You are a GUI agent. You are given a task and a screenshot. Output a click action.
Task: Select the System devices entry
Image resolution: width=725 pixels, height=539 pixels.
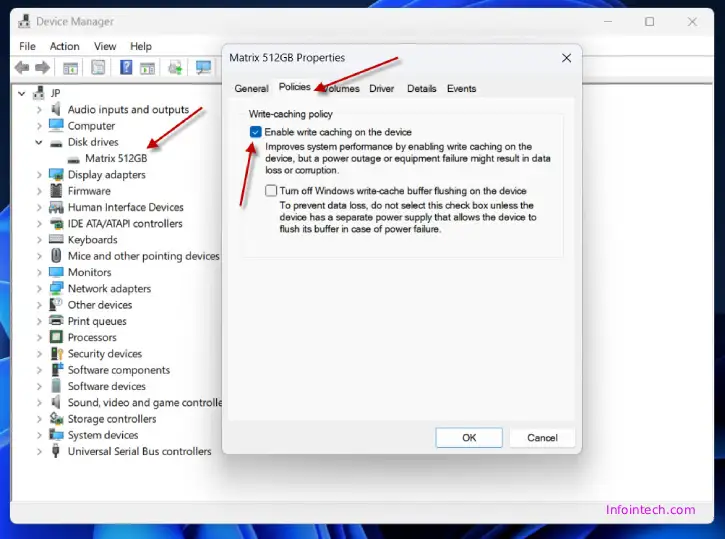103,435
